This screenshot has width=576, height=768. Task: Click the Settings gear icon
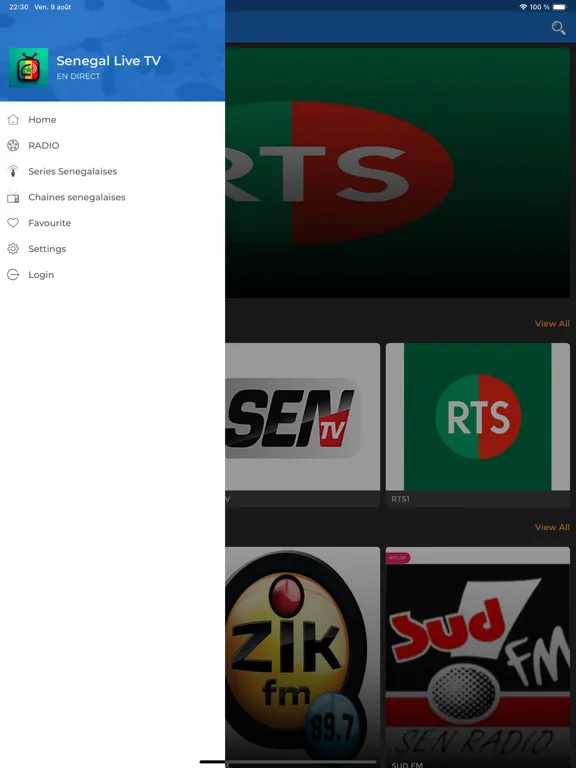[x=13, y=249]
